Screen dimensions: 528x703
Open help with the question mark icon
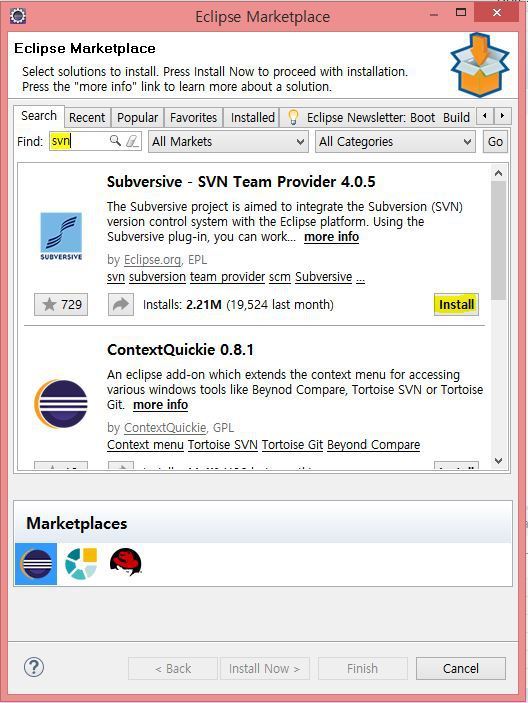click(x=34, y=667)
